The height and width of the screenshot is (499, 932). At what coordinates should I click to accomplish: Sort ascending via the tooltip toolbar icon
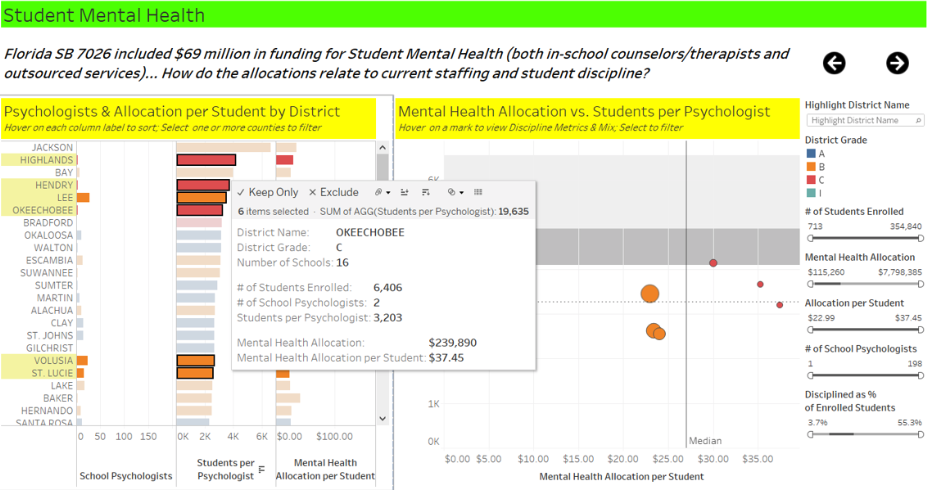click(x=404, y=192)
